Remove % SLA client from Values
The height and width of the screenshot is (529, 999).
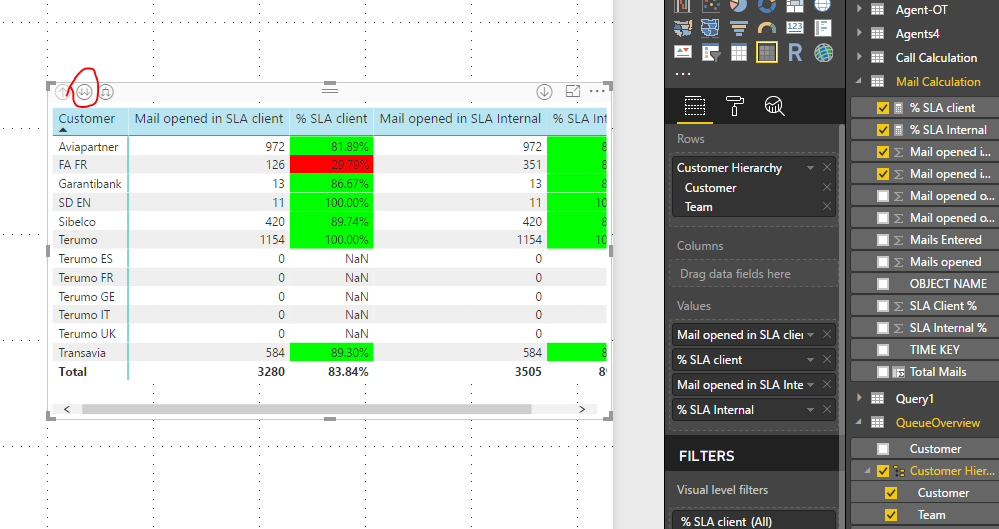[827, 359]
